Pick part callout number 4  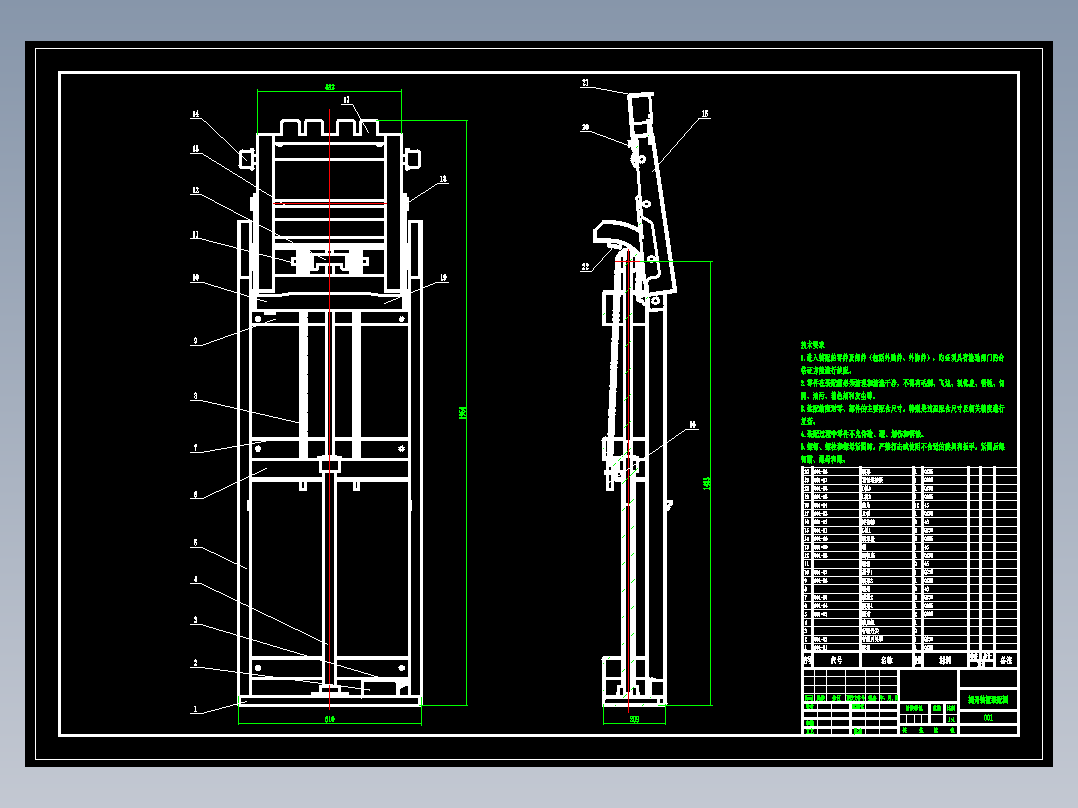click(195, 579)
